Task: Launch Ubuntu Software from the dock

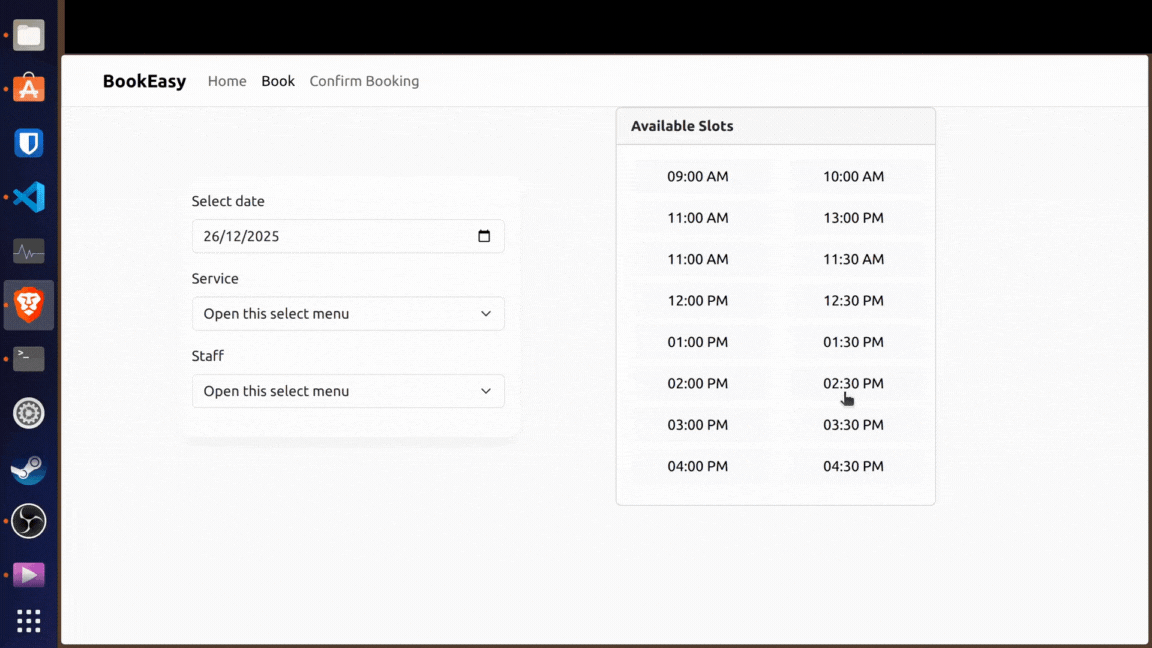Action: (x=29, y=89)
